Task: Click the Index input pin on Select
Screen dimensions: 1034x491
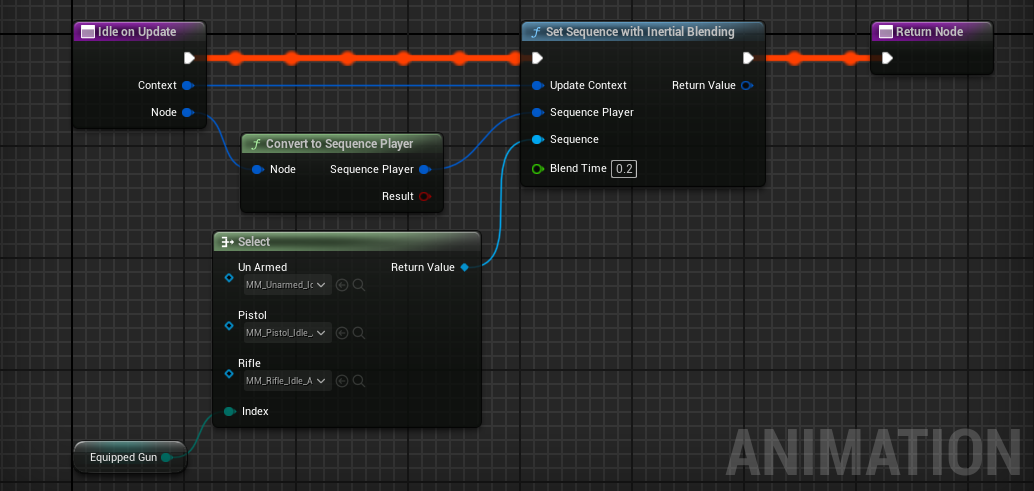Action: 229,411
